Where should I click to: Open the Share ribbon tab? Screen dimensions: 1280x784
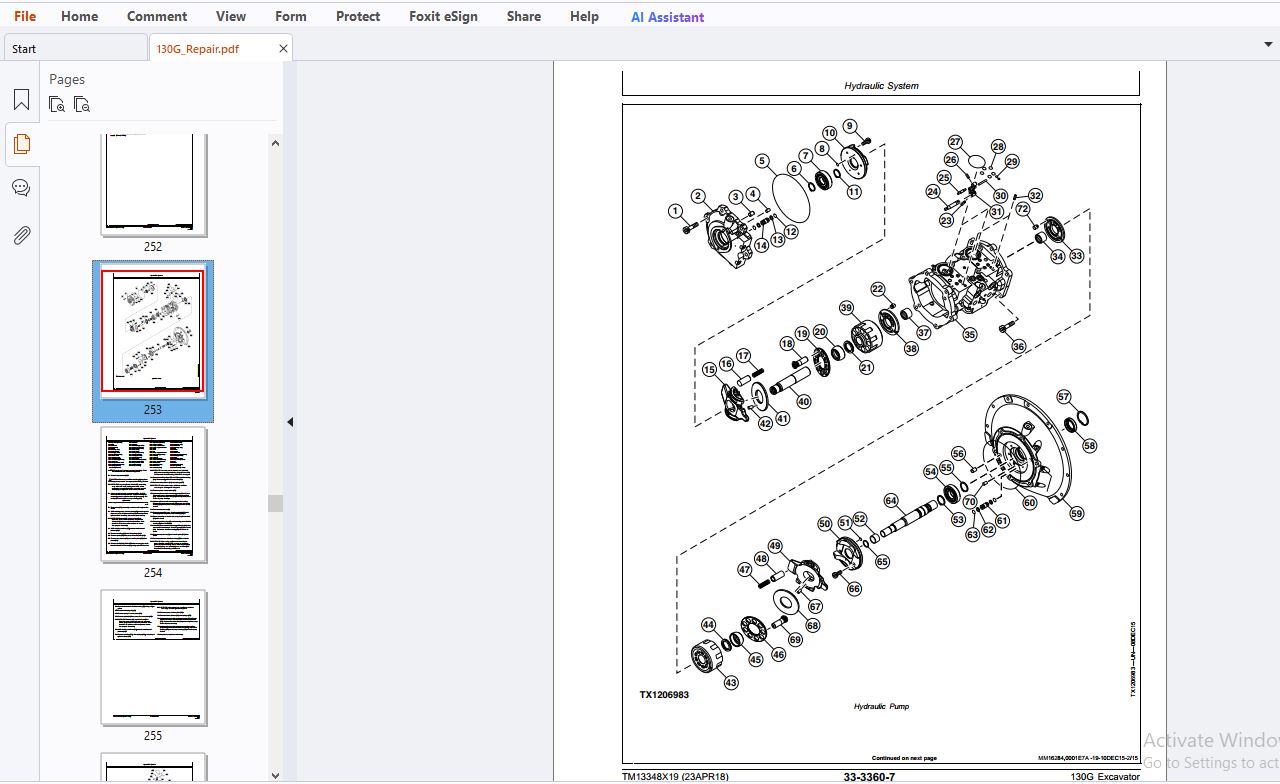pyautogui.click(x=523, y=16)
